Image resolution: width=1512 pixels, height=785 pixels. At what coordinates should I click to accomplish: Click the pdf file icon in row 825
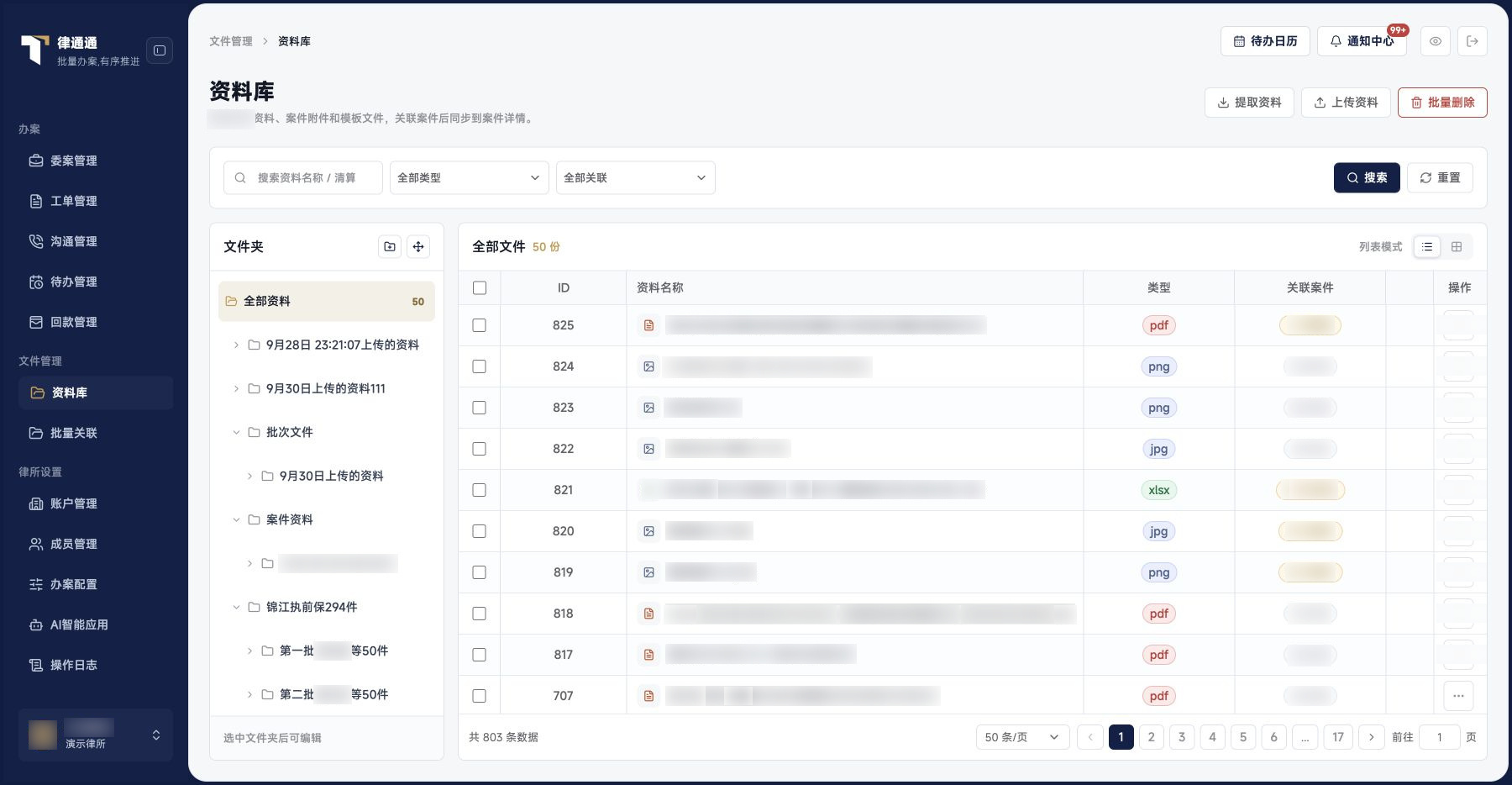coord(648,325)
